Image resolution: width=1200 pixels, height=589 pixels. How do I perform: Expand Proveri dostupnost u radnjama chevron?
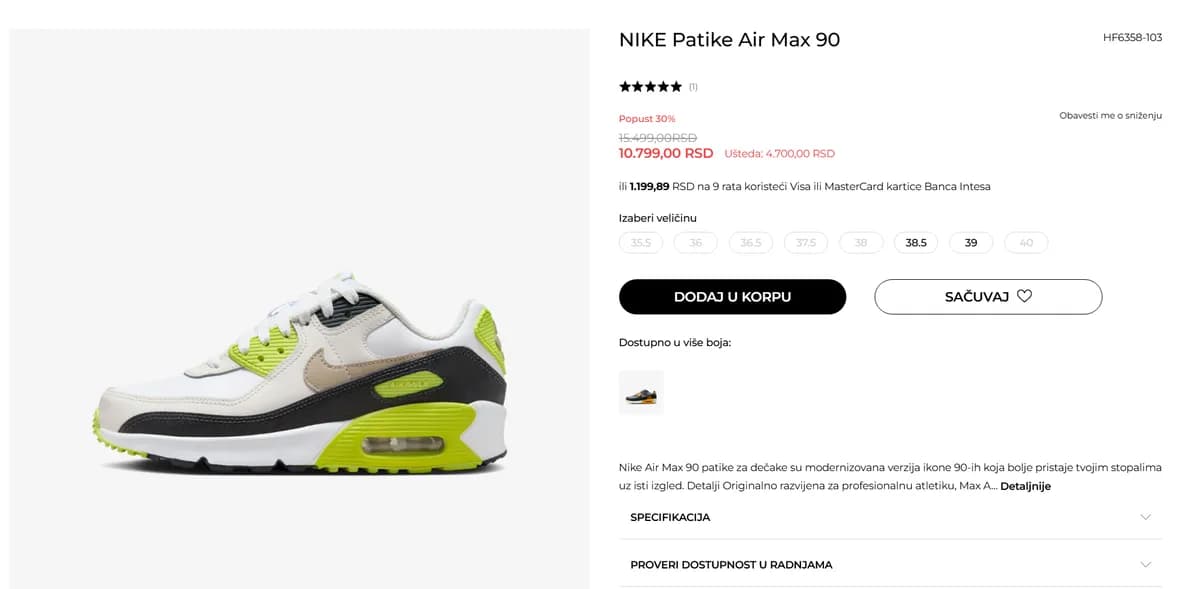[x=1145, y=565]
